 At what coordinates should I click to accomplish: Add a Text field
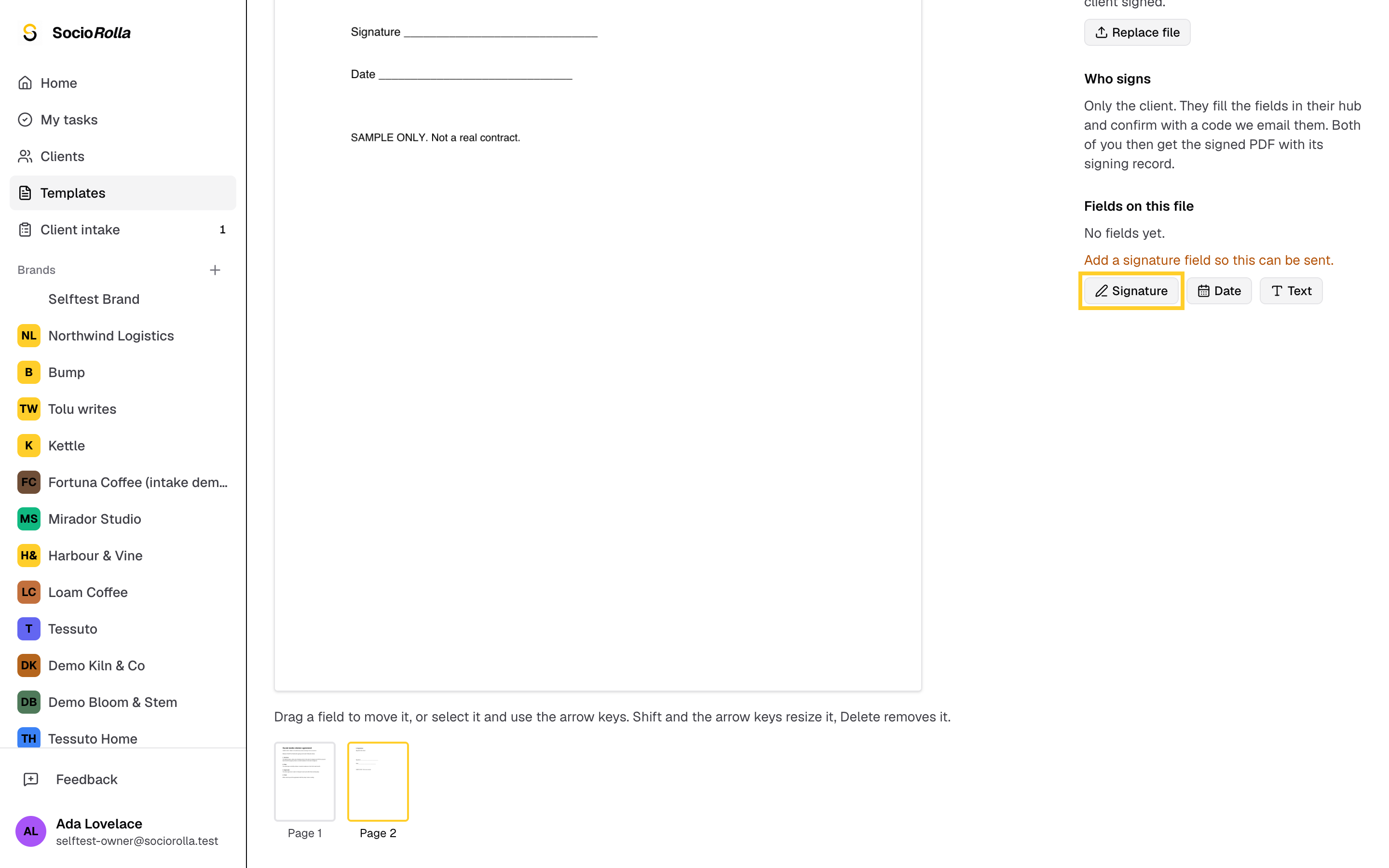[1291, 291]
